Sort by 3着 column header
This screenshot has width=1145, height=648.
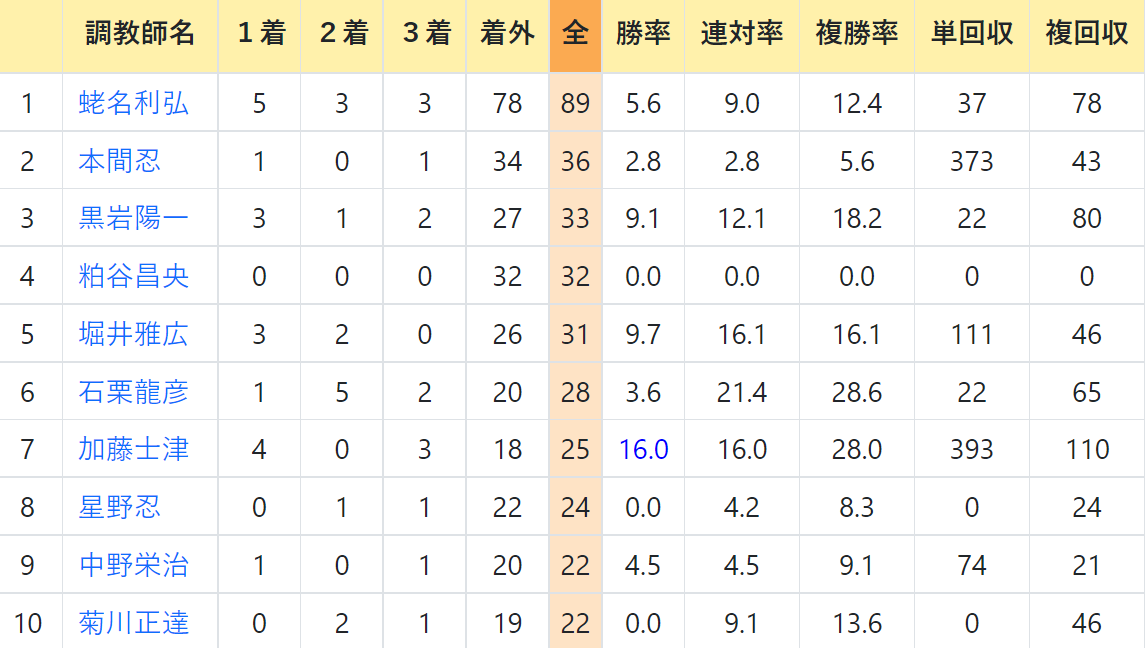425,34
